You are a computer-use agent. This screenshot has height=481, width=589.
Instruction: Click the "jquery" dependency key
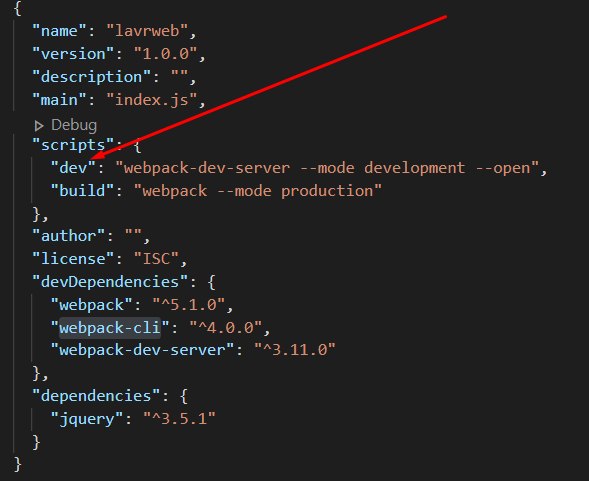pyautogui.click(x=87, y=419)
